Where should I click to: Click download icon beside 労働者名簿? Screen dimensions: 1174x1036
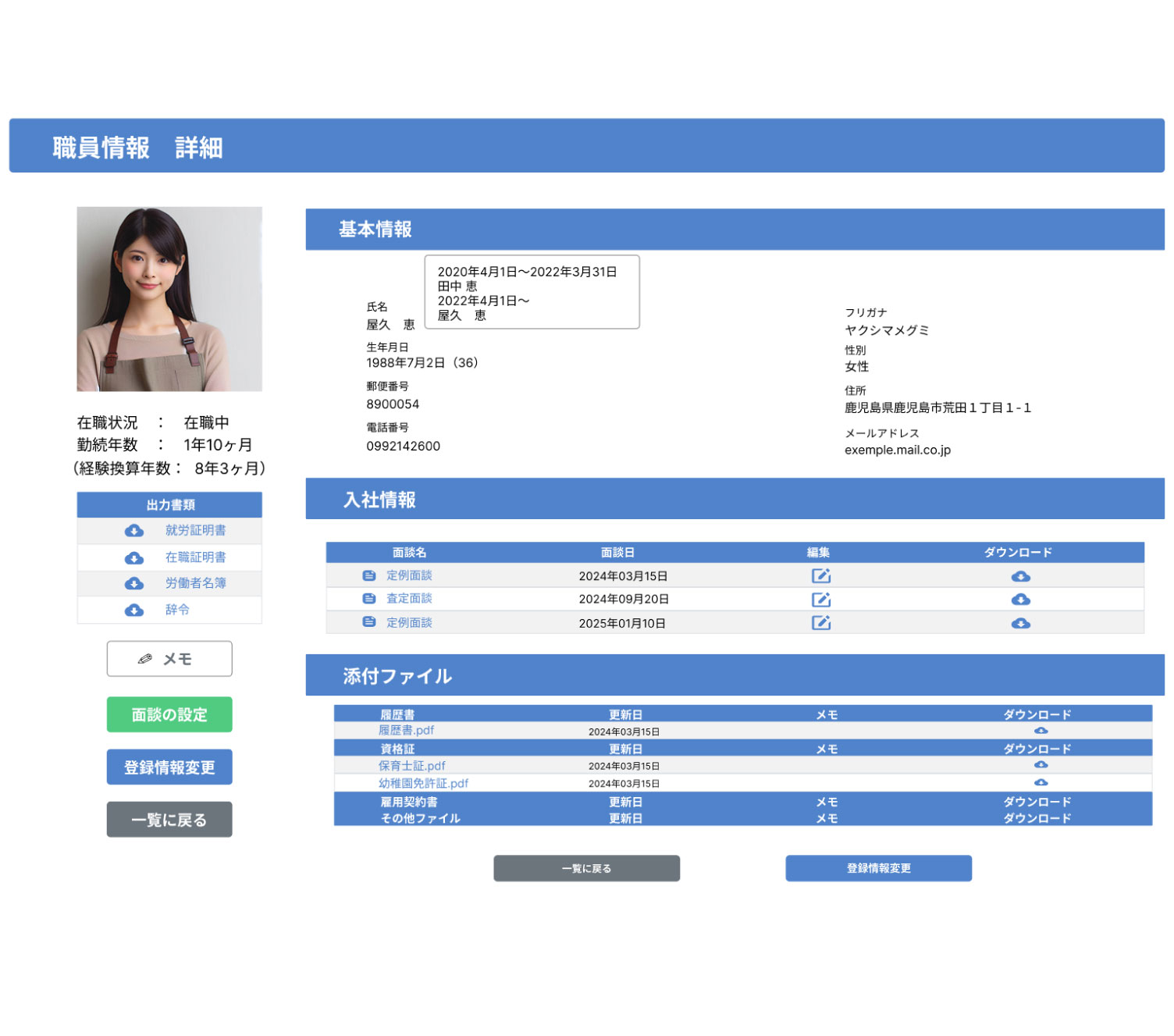[134, 584]
